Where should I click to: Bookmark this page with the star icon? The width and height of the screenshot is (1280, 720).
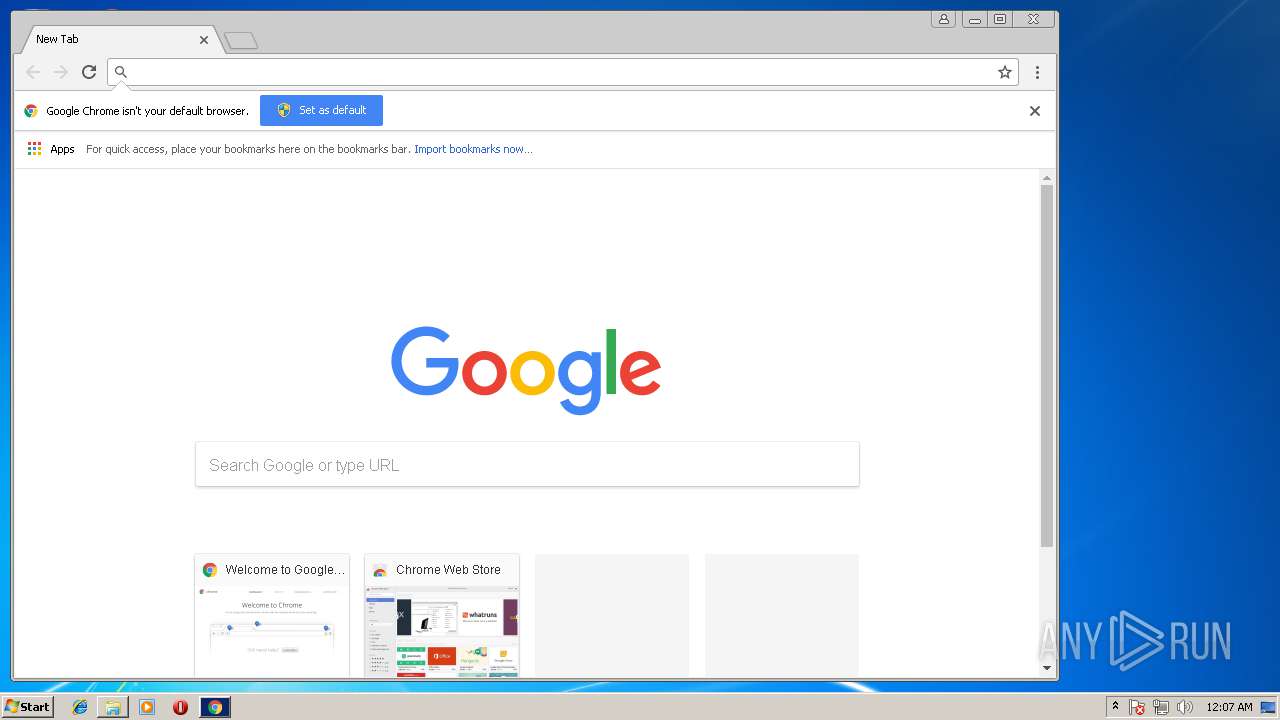(1005, 72)
